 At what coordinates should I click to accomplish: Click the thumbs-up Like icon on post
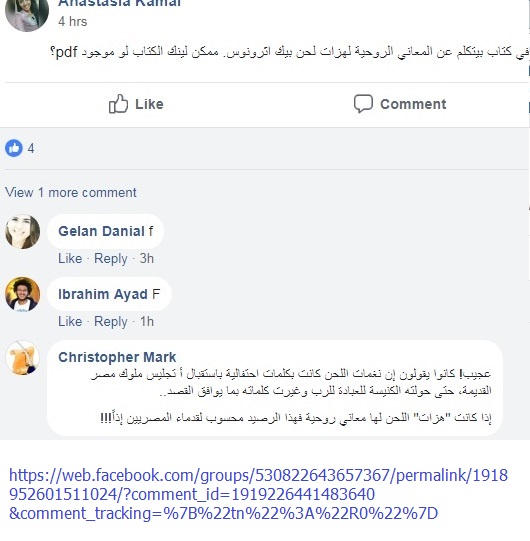118,104
